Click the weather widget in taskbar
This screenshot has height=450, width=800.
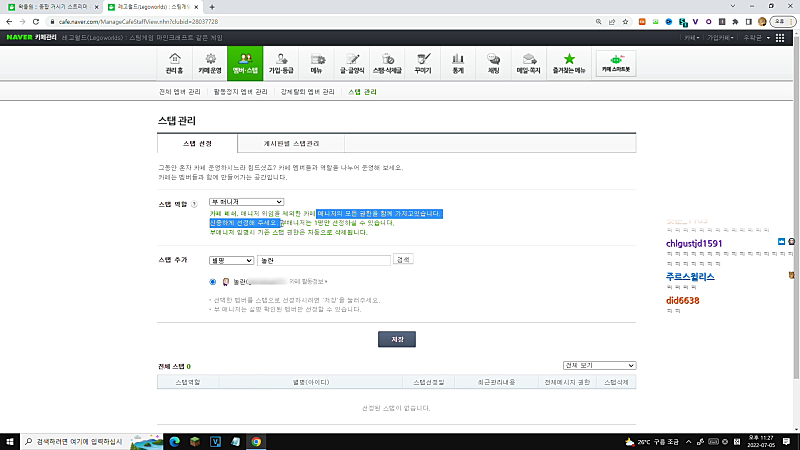654,442
